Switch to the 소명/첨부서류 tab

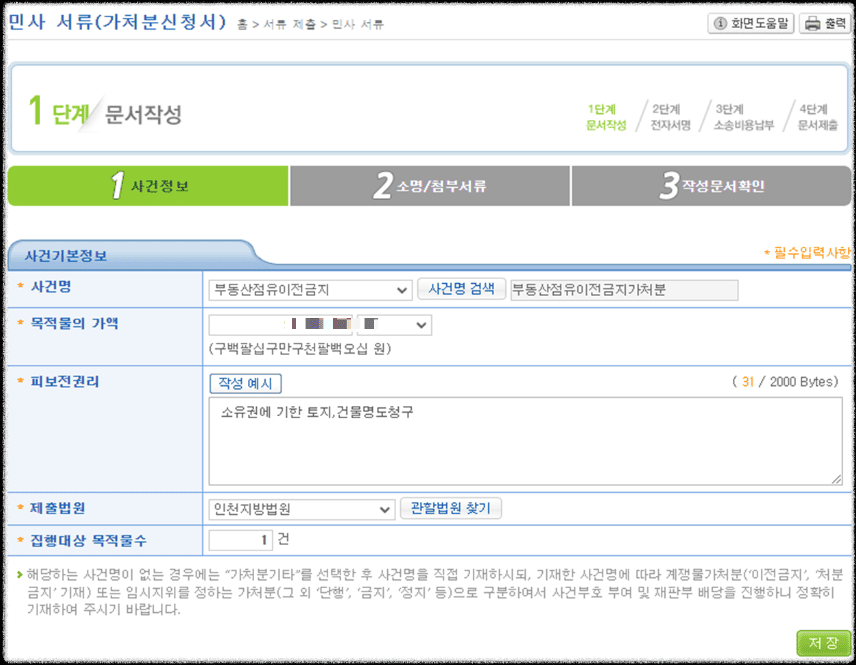(428, 185)
